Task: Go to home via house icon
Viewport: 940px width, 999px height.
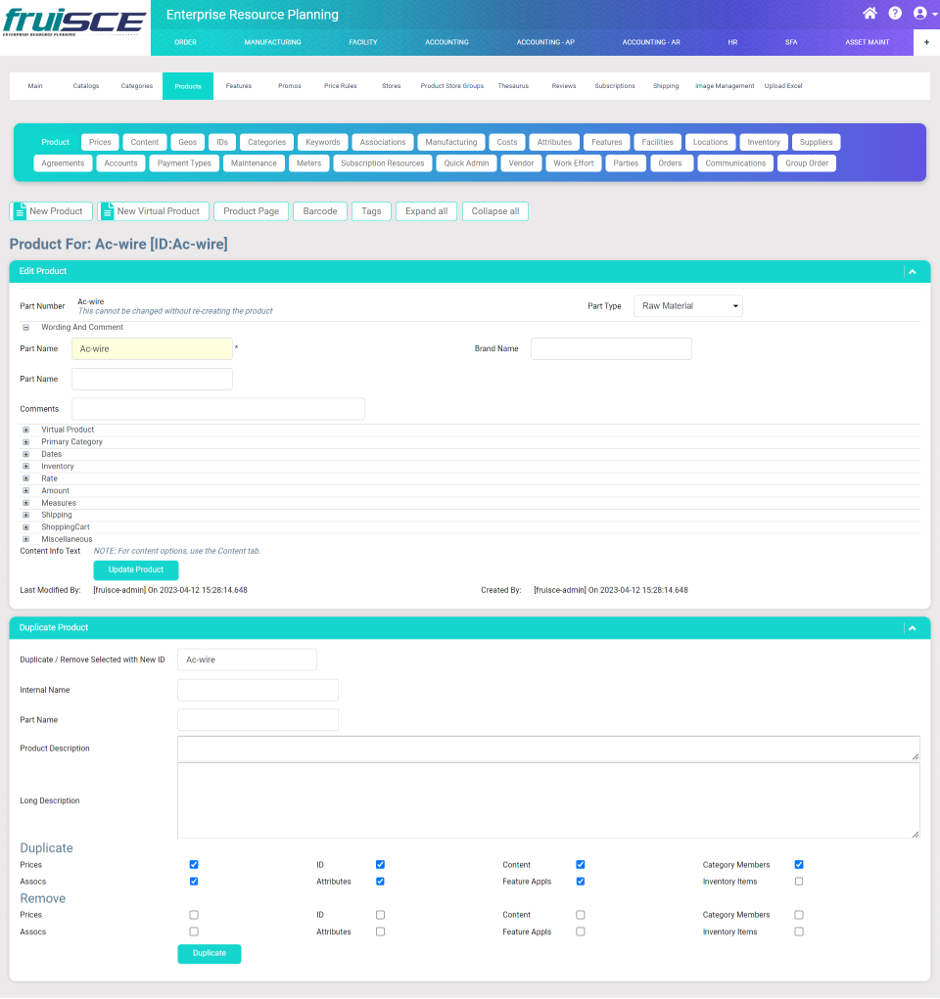Action: pos(870,13)
